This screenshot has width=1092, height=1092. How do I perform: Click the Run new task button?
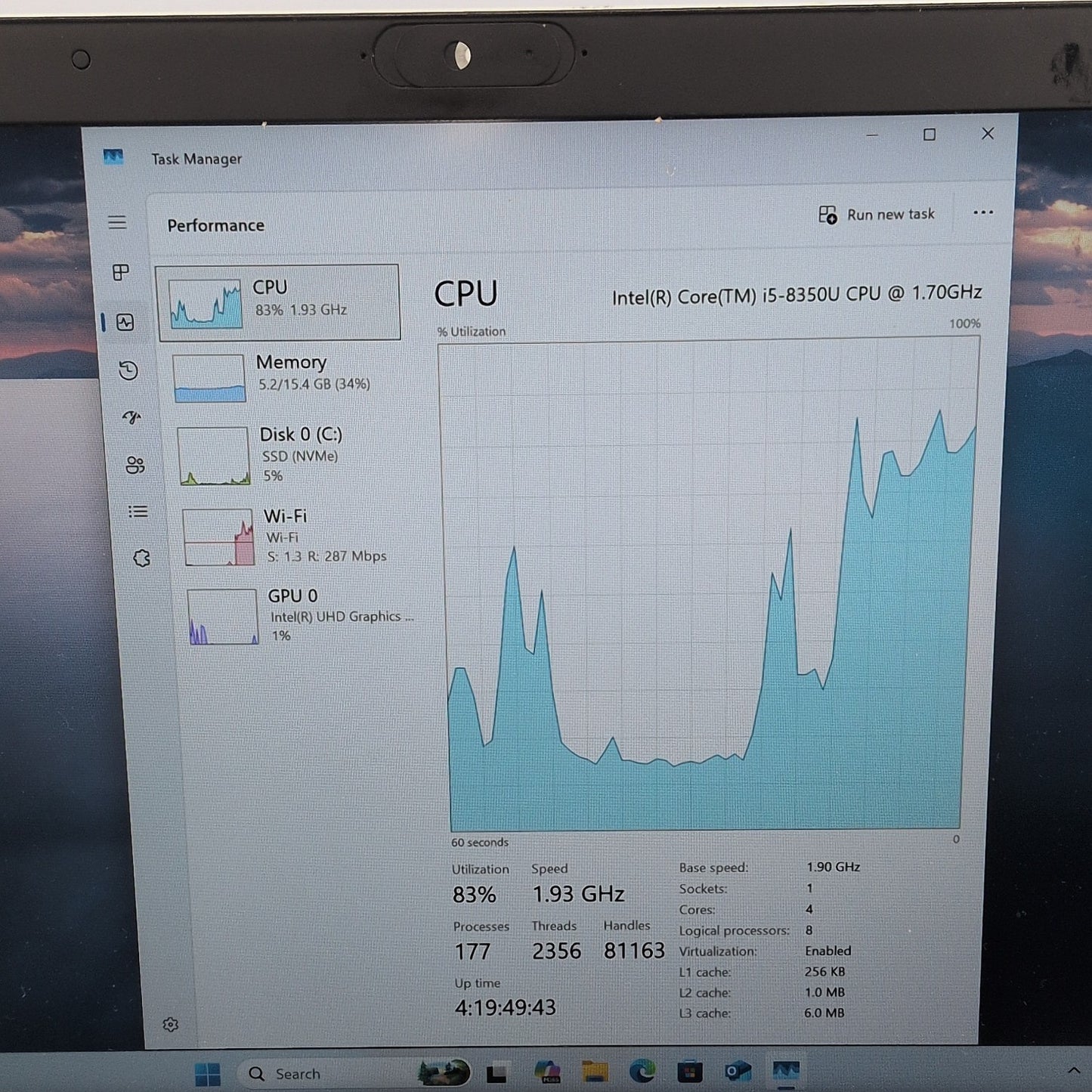click(877, 215)
